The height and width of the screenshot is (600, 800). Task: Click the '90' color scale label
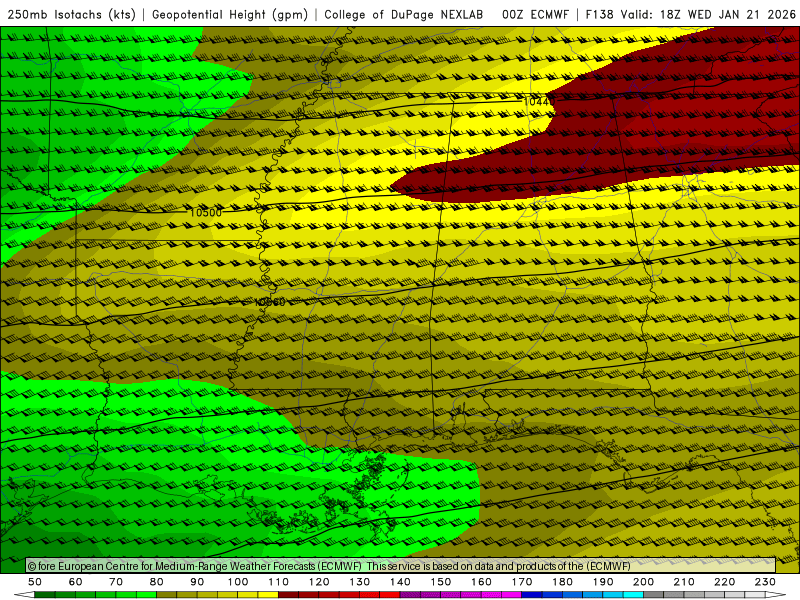197,582
